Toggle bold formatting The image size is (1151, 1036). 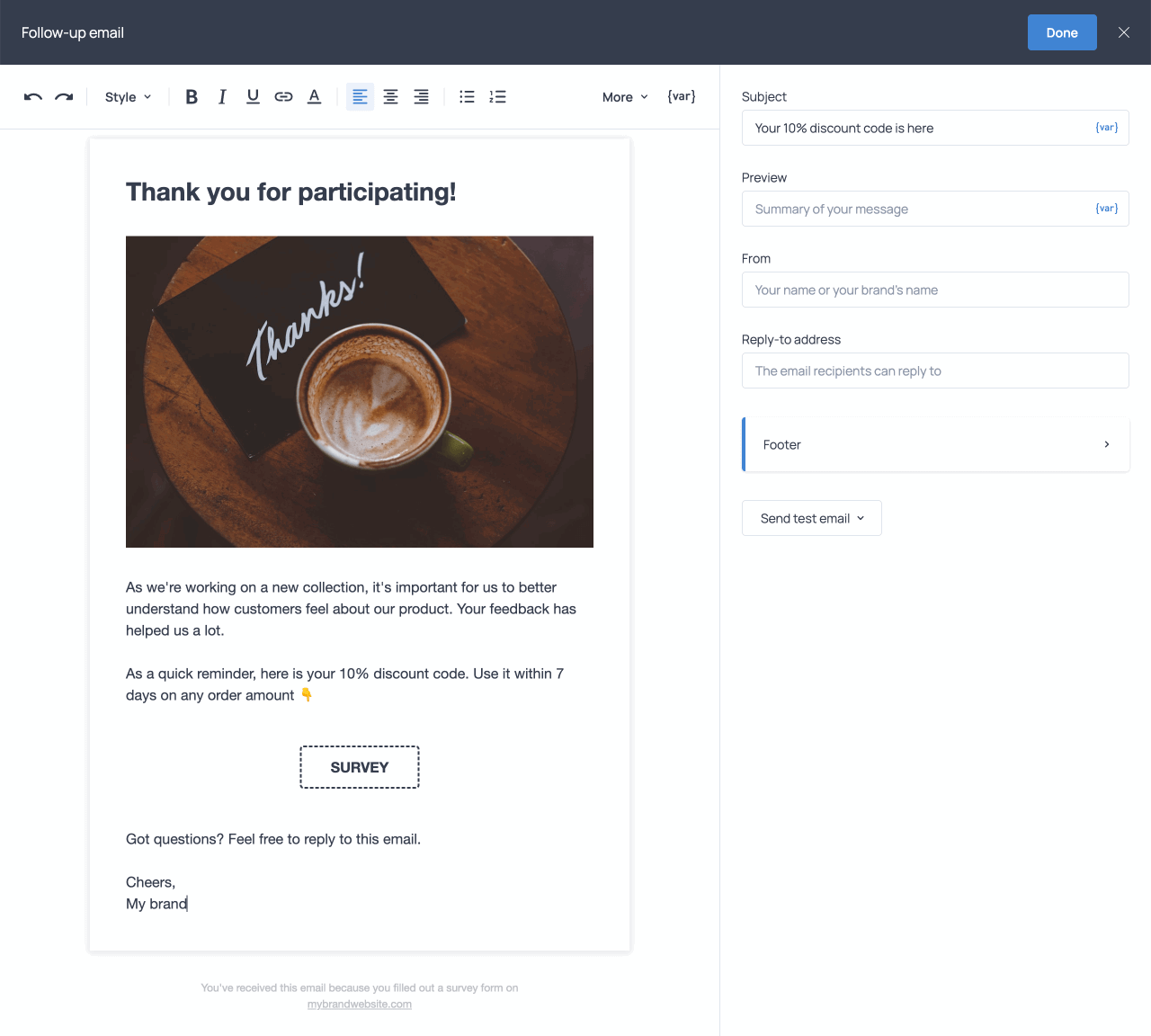191,96
